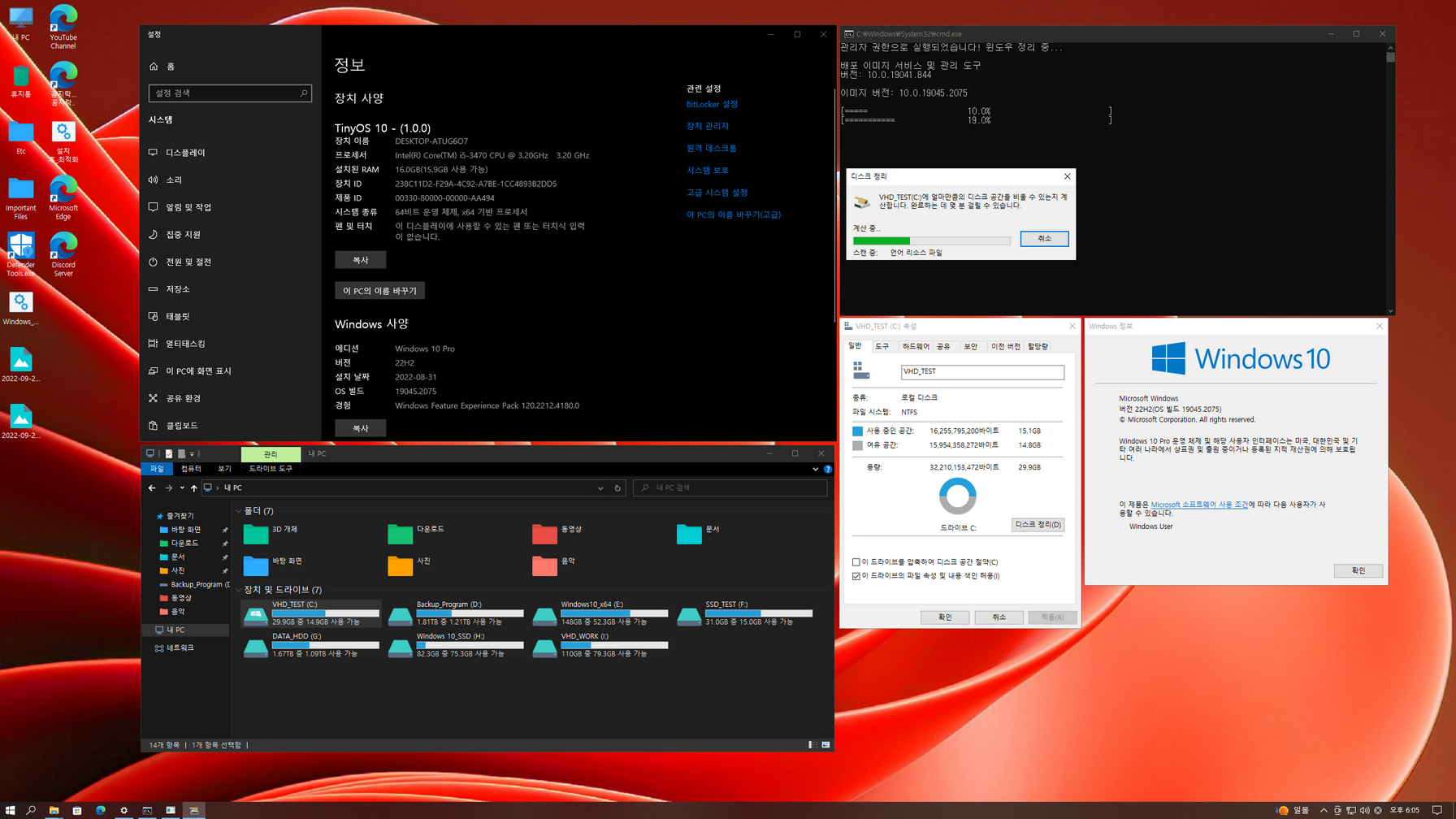Click the Explorer help question mark icon
The height and width of the screenshot is (819, 1456).
click(x=827, y=469)
